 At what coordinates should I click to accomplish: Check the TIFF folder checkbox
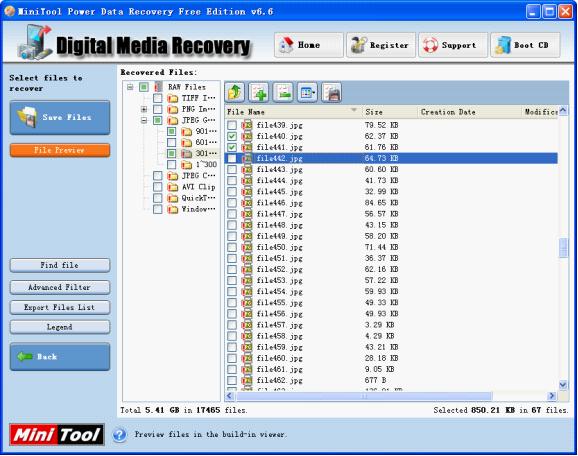point(158,98)
